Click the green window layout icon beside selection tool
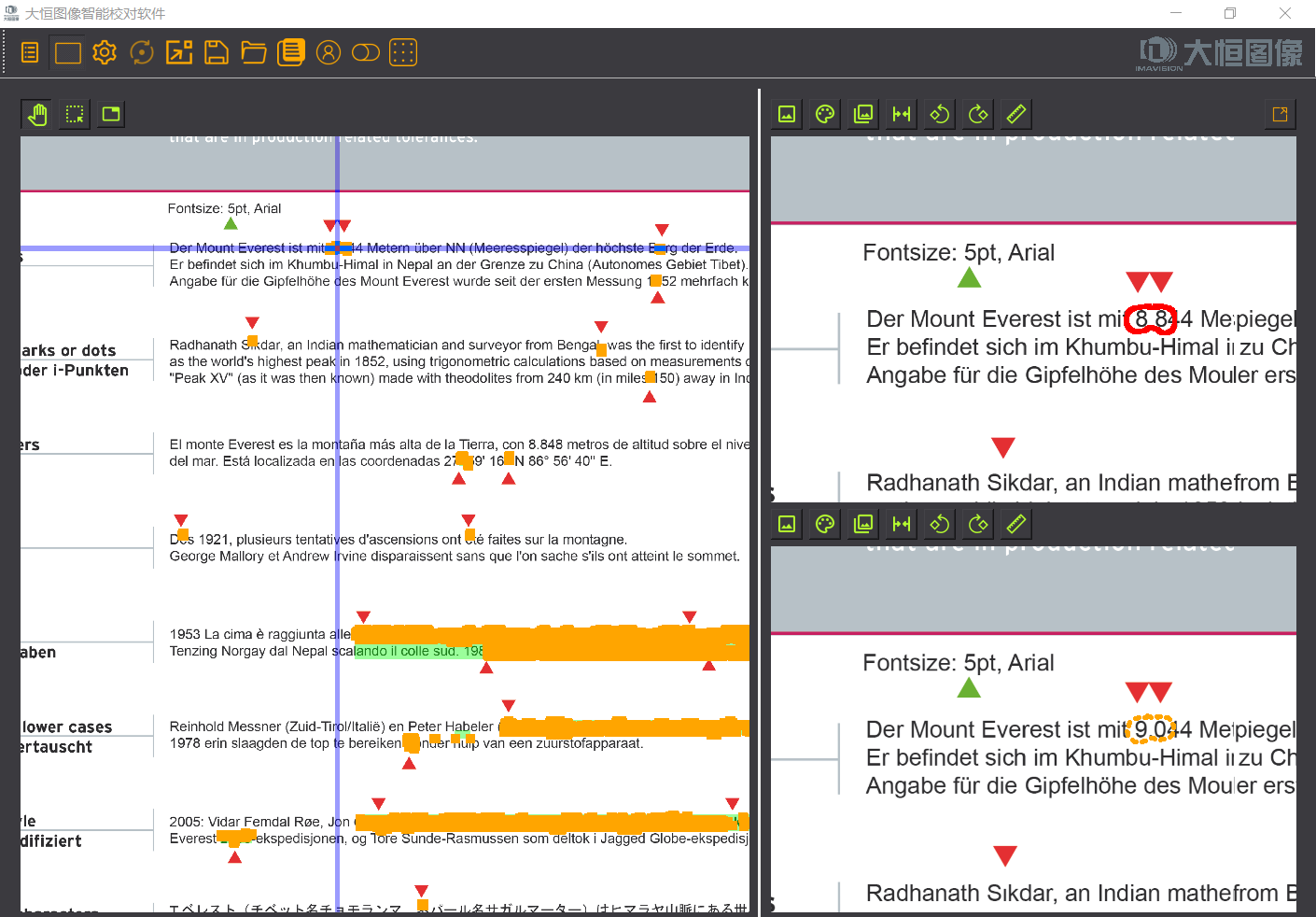The height and width of the screenshot is (917, 1316). [112, 115]
